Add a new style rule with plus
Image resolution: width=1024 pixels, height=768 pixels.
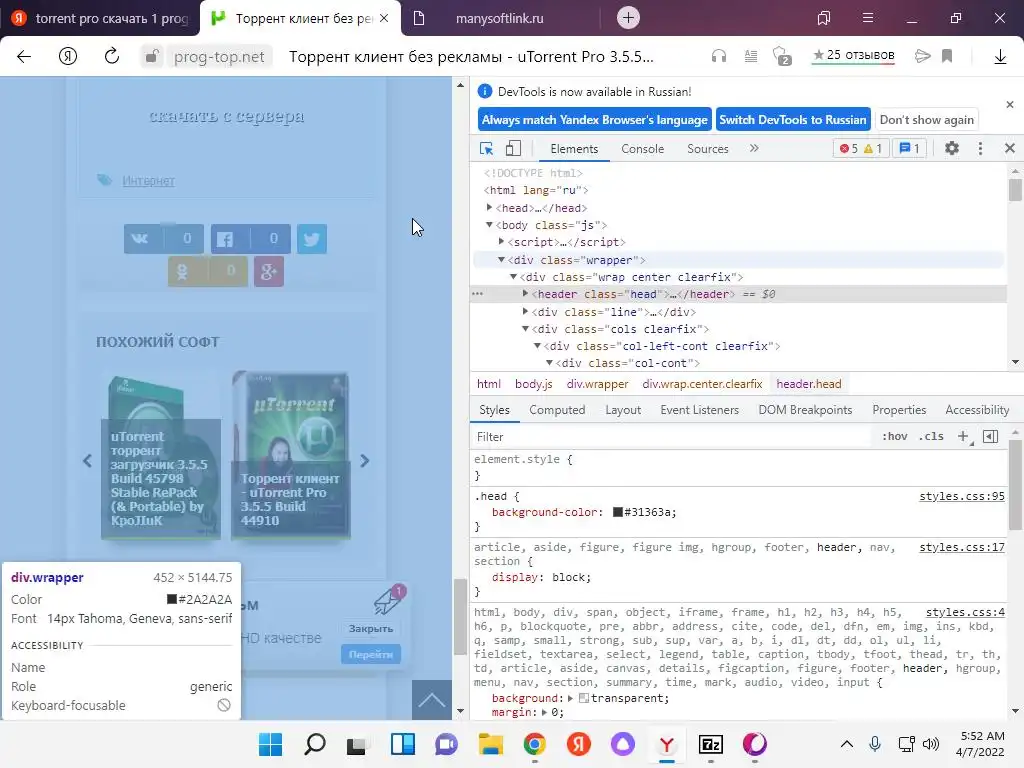(x=963, y=436)
